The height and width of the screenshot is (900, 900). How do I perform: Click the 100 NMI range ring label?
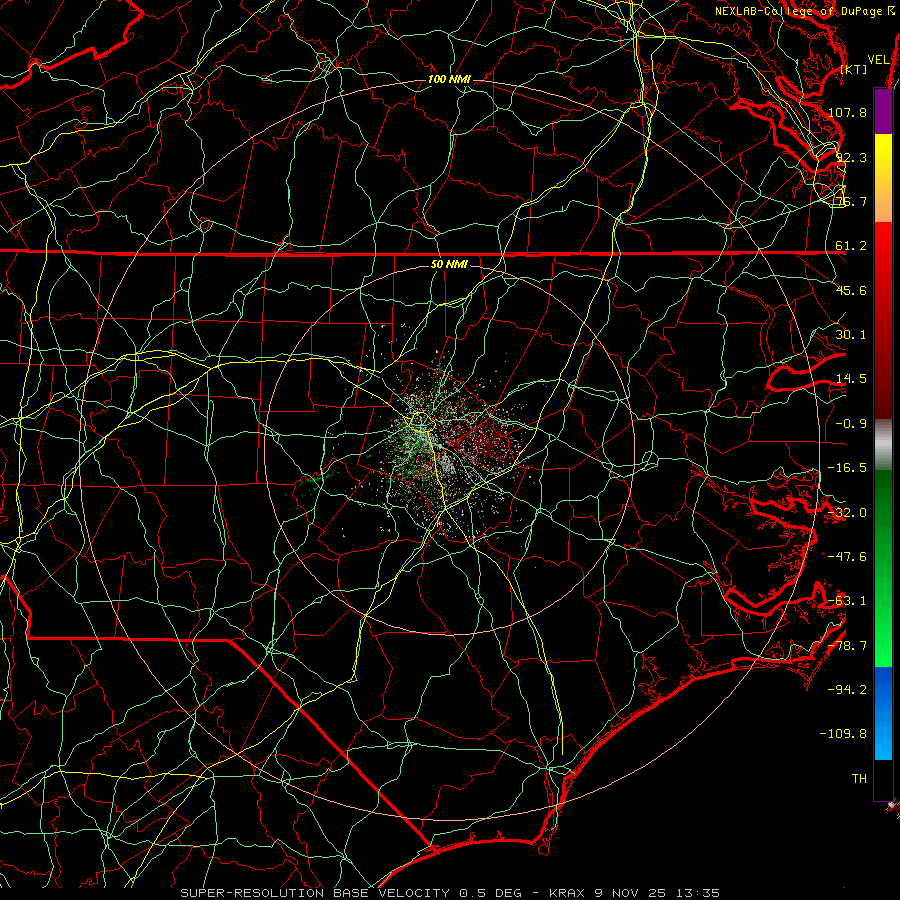[x=449, y=79]
